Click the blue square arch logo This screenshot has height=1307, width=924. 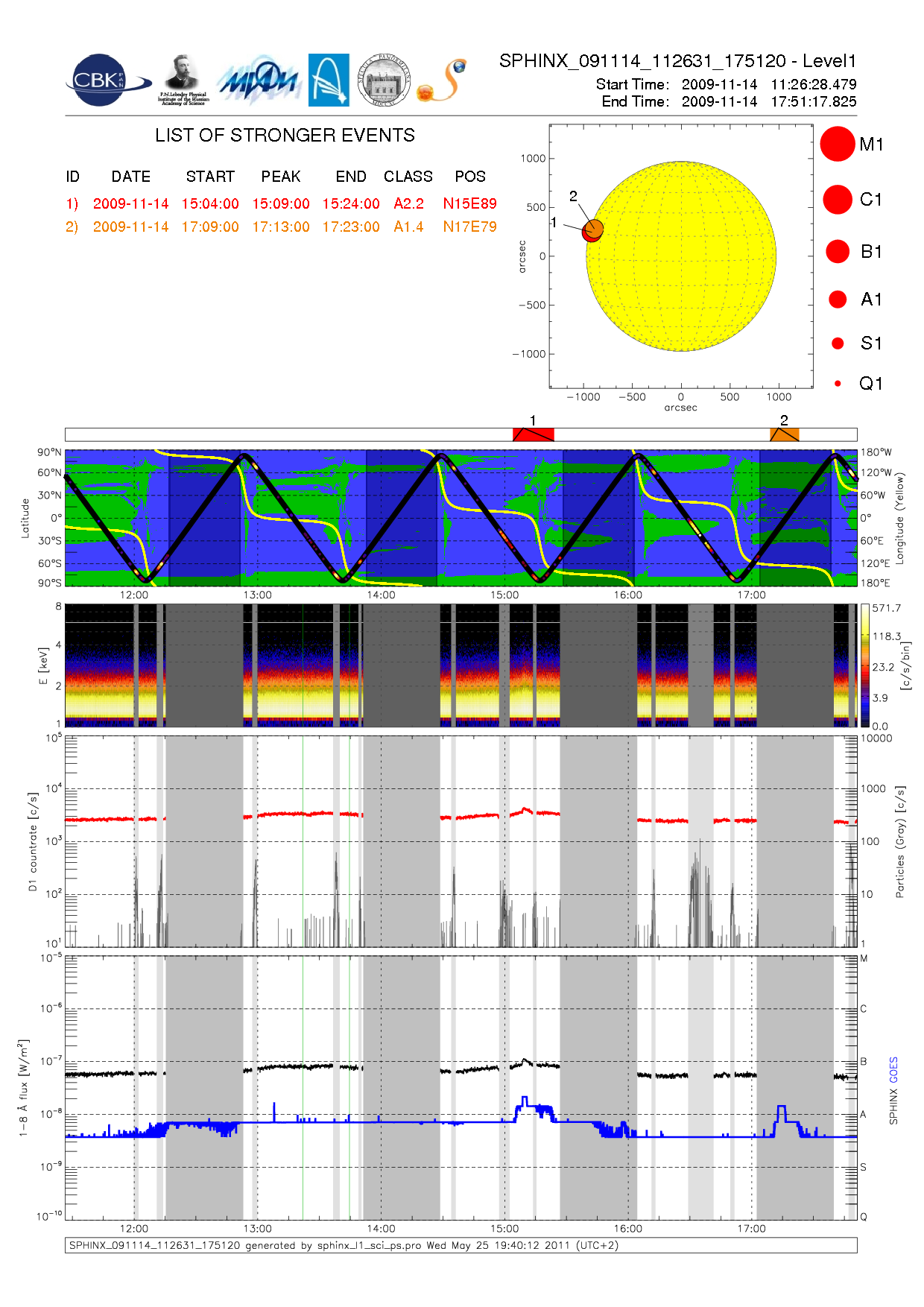click(329, 80)
